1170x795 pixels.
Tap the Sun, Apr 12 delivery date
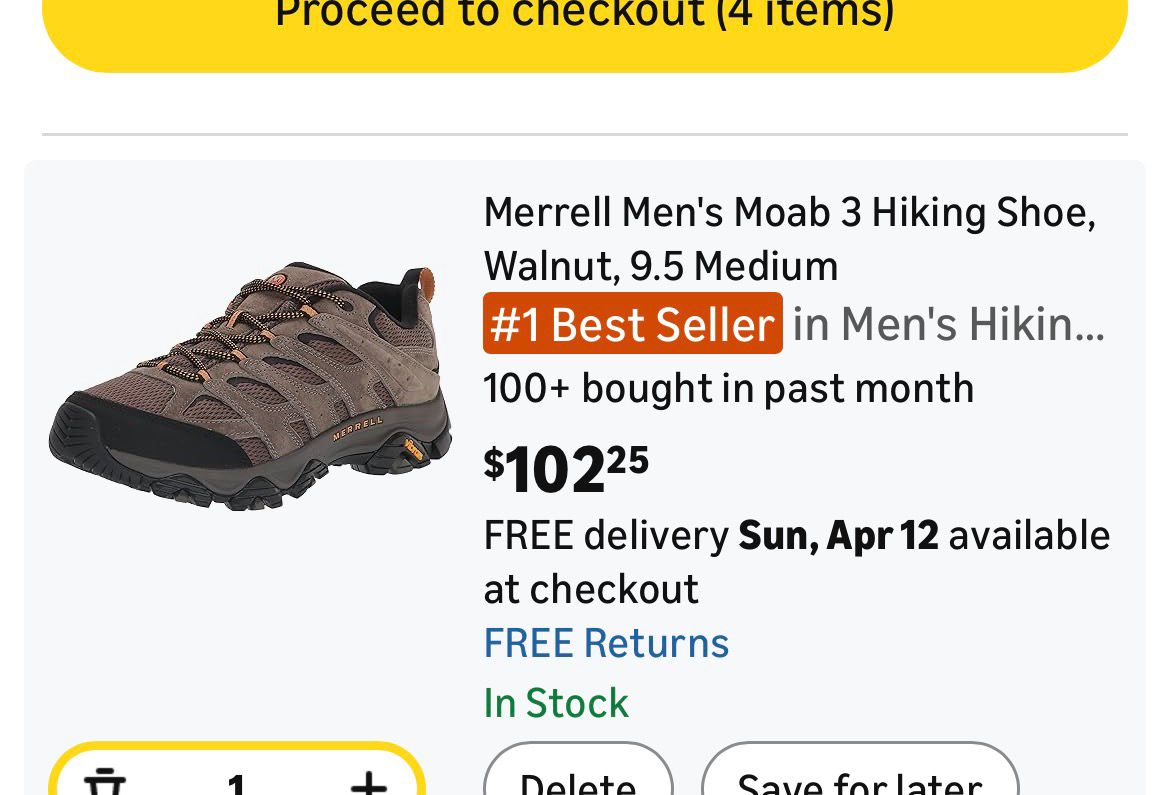838,536
